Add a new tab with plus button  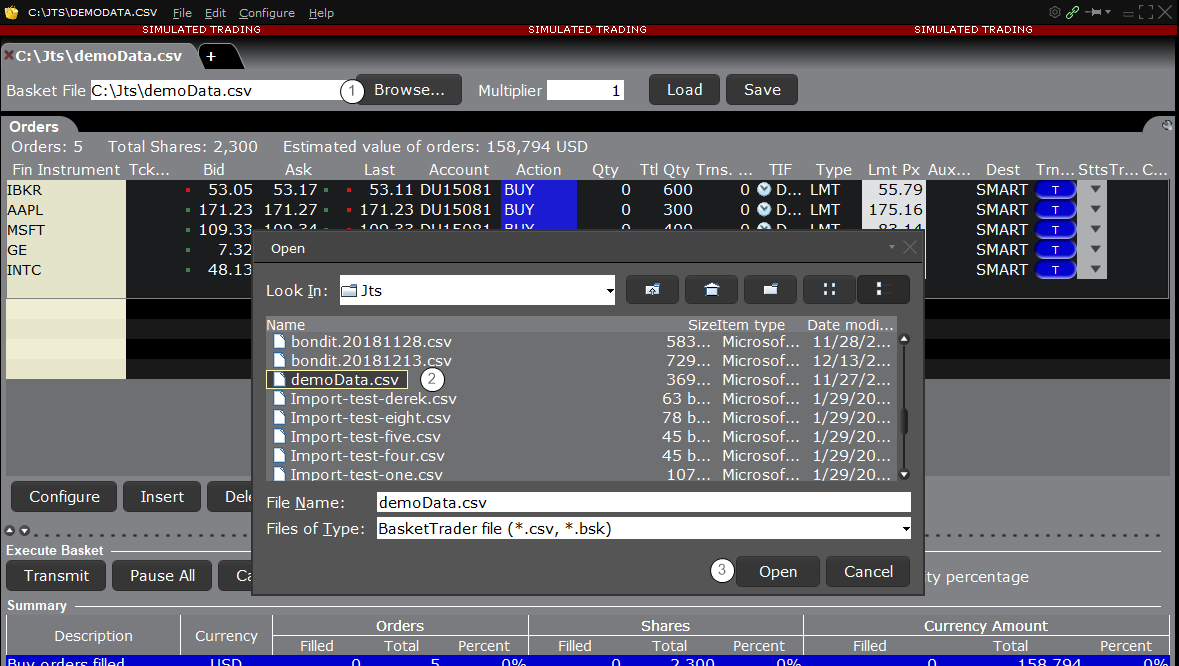(211, 57)
